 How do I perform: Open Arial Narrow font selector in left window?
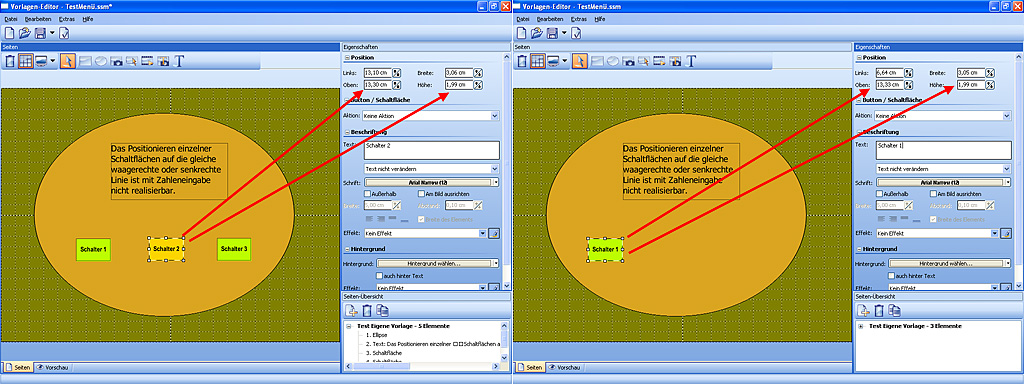click(431, 182)
